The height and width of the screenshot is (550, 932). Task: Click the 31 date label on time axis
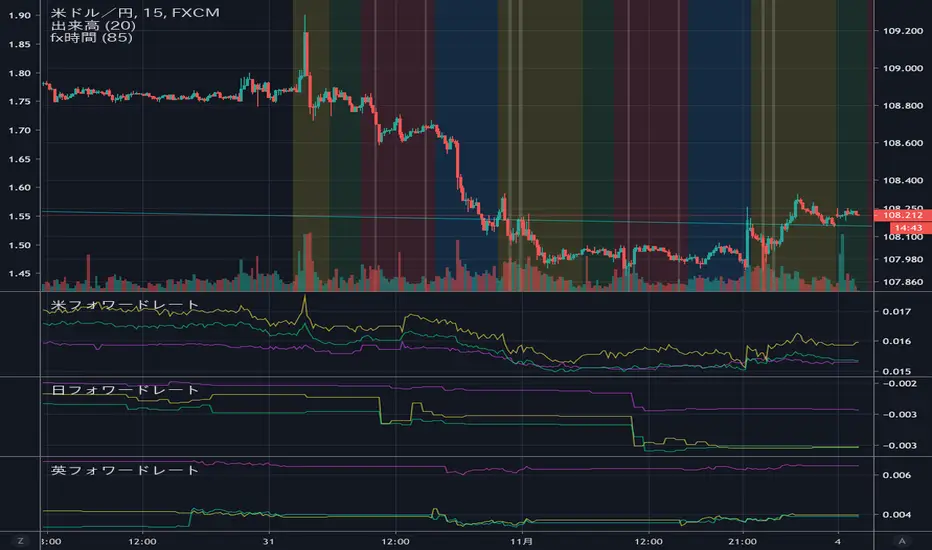point(269,541)
